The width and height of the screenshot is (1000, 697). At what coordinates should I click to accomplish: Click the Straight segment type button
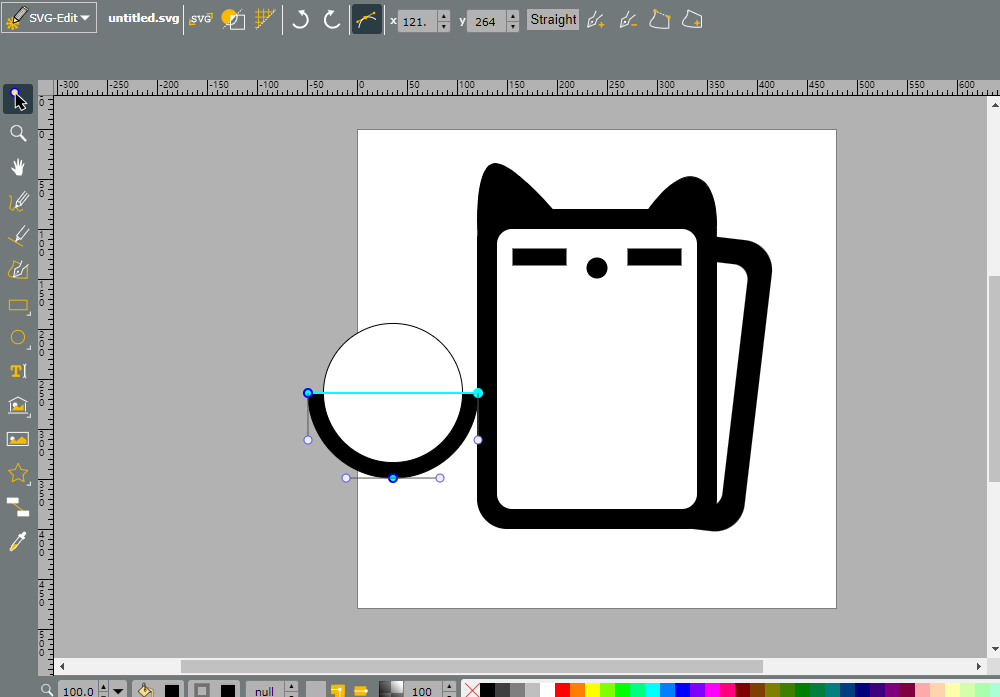coord(553,20)
